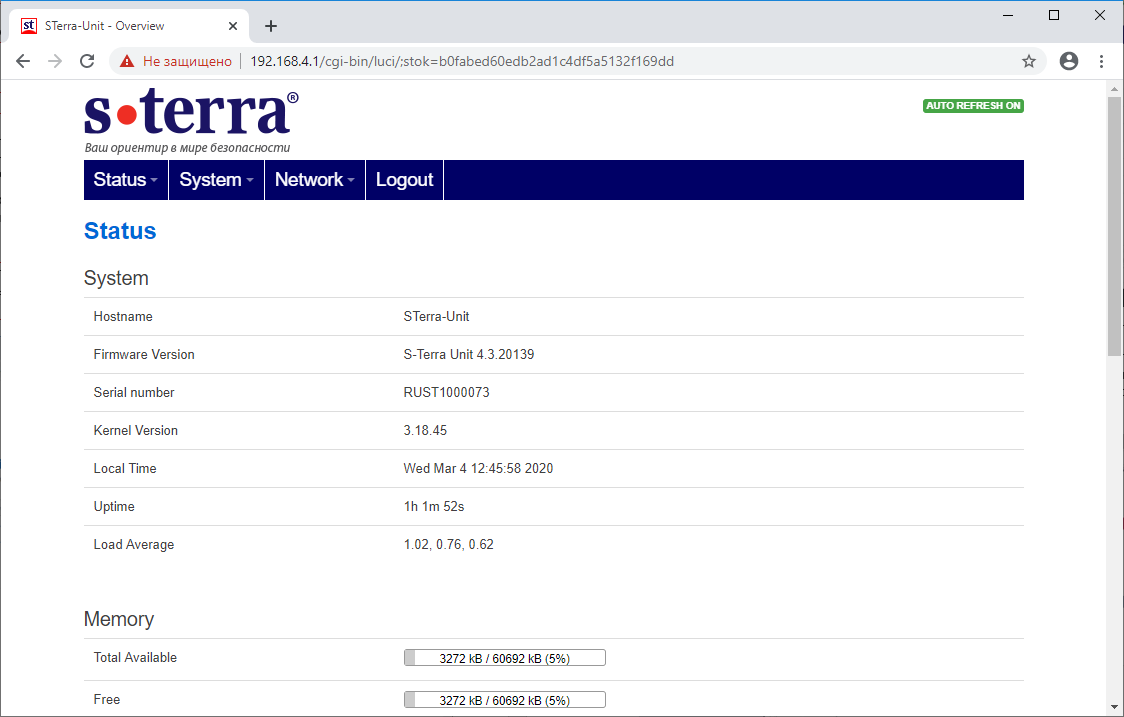Image resolution: width=1124 pixels, height=717 pixels.
Task: Select the kernel version 3.18.45
Action: 425,430
